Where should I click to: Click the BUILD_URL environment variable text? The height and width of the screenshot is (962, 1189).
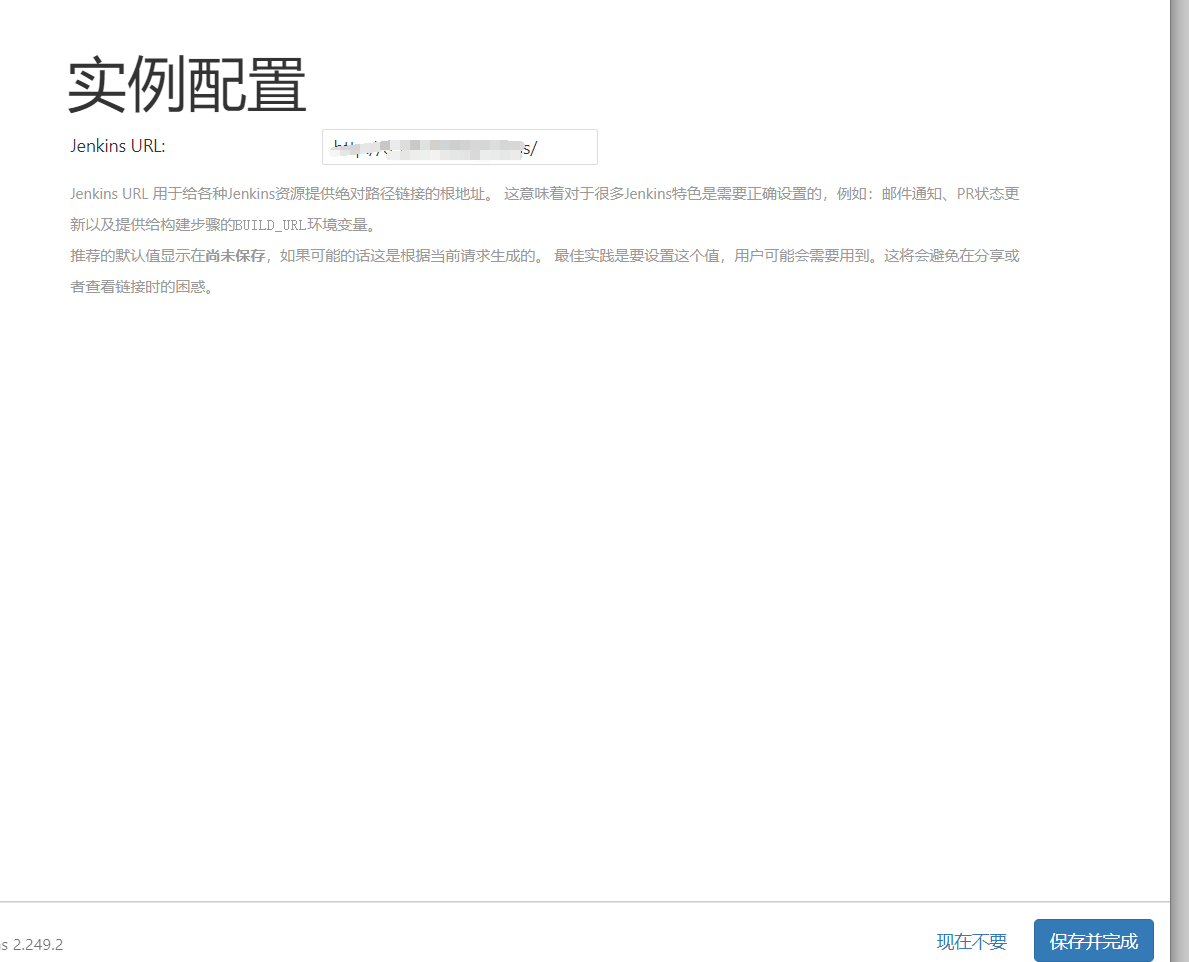click(x=270, y=225)
